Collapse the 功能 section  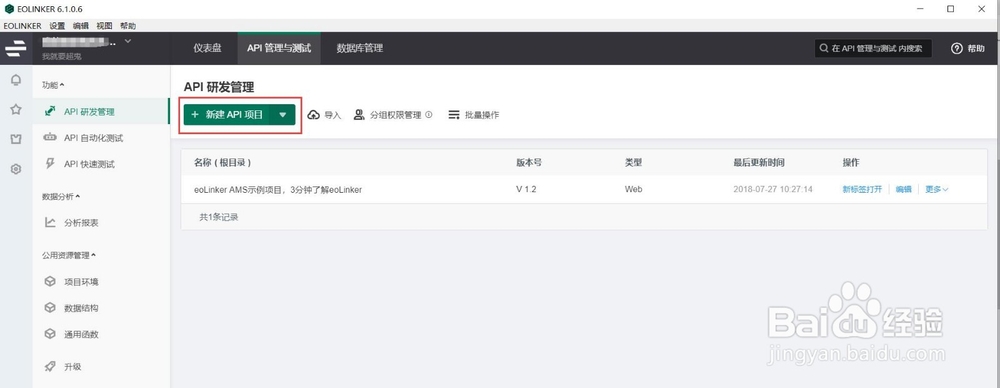click(x=53, y=85)
